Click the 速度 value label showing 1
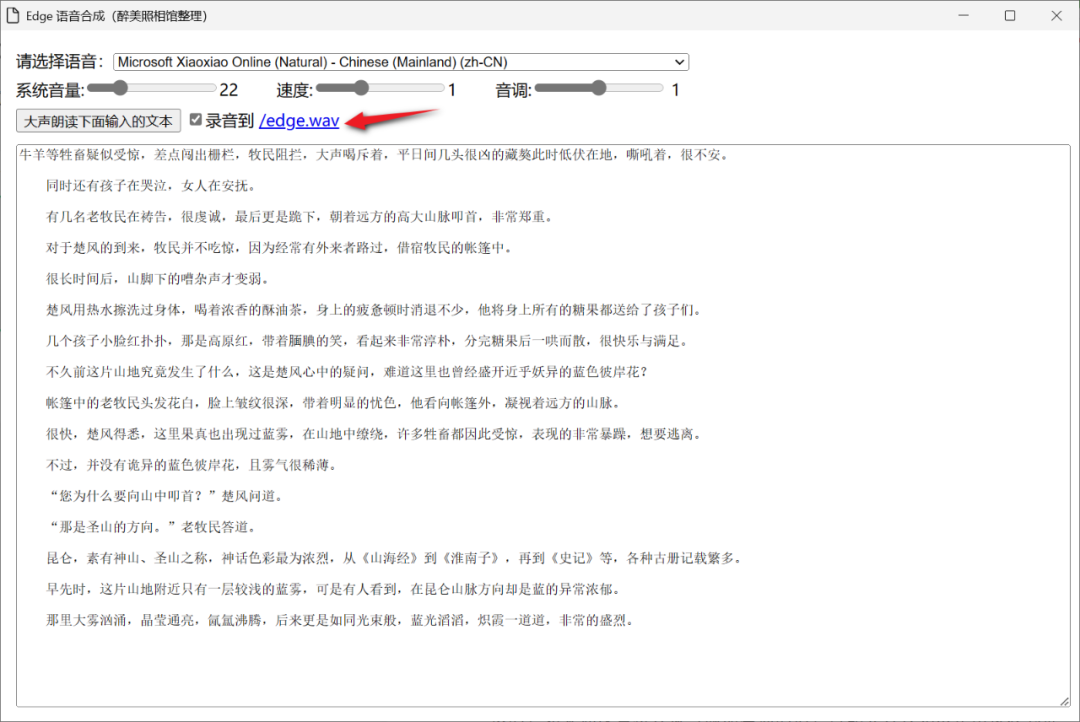The width and height of the screenshot is (1080, 722). point(451,88)
